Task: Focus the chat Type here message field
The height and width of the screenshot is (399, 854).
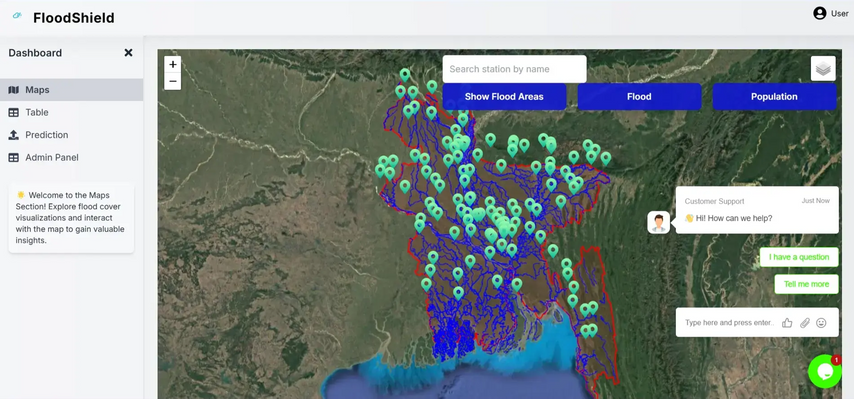Action: 729,323
